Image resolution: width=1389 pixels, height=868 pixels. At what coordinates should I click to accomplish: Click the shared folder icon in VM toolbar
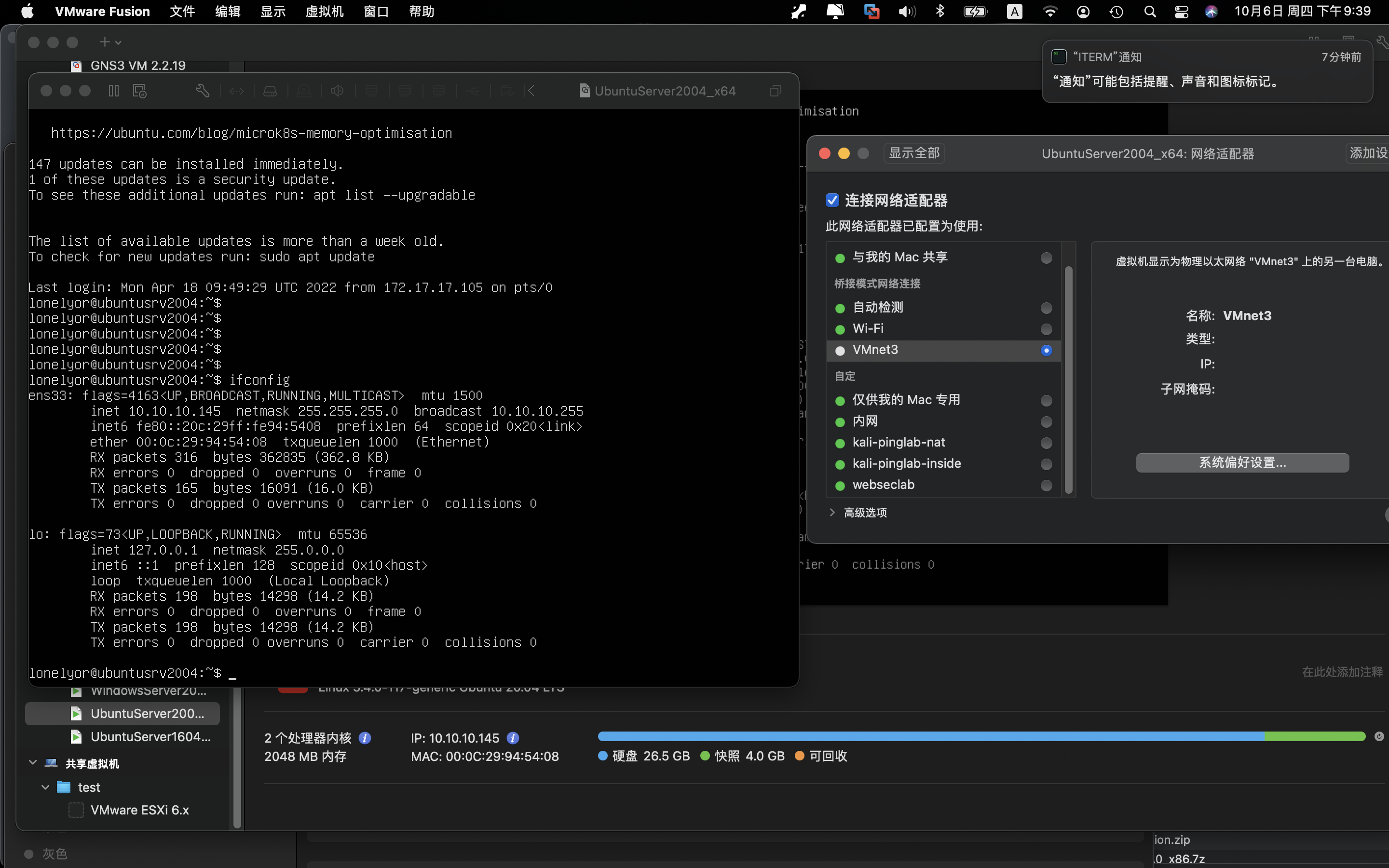(x=506, y=91)
